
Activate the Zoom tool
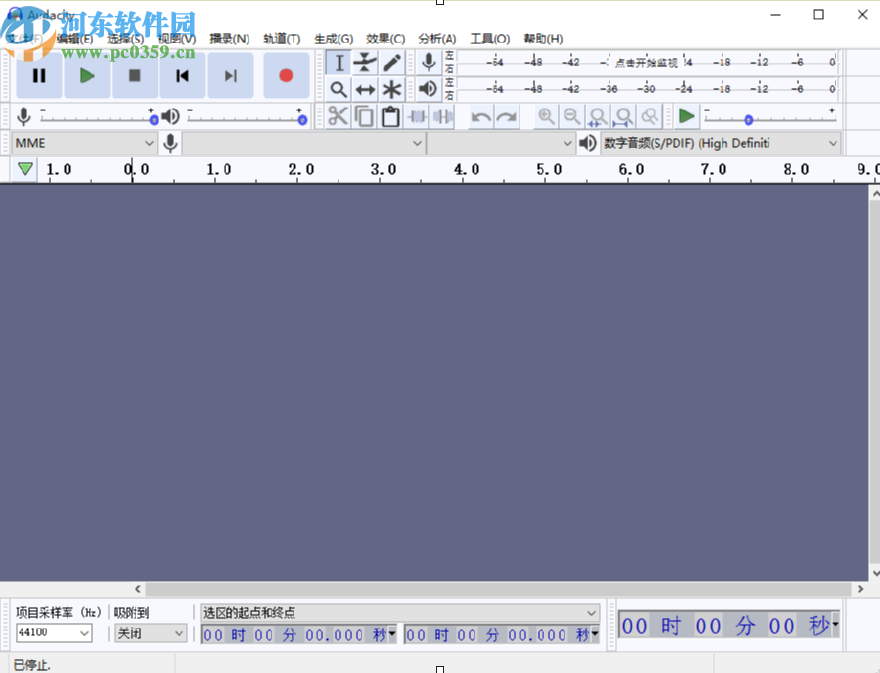(339, 89)
